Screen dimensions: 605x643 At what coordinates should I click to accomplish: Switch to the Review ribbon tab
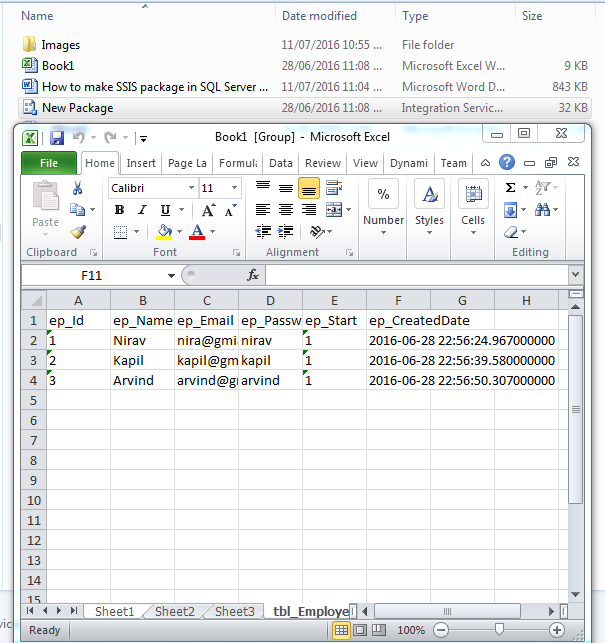(323, 163)
